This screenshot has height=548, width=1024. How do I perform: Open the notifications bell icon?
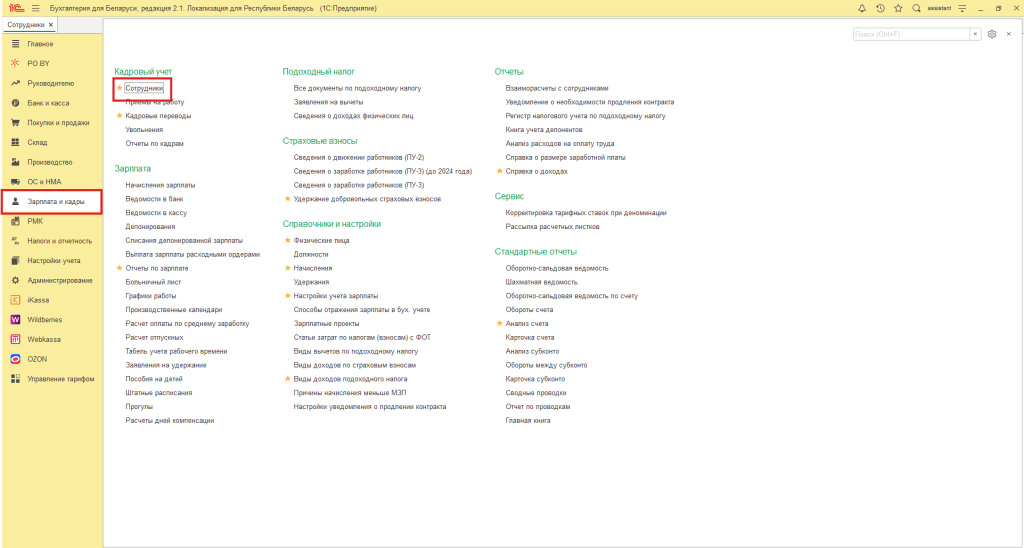click(x=861, y=8)
